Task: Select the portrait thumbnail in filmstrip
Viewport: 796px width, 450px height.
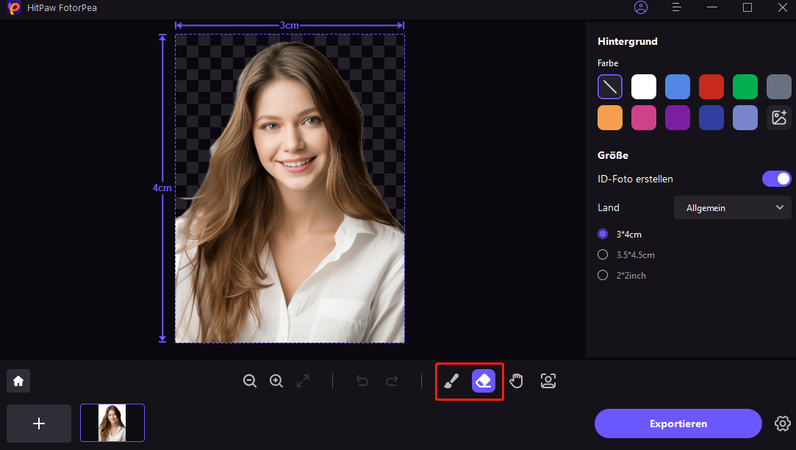Action: (x=112, y=423)
